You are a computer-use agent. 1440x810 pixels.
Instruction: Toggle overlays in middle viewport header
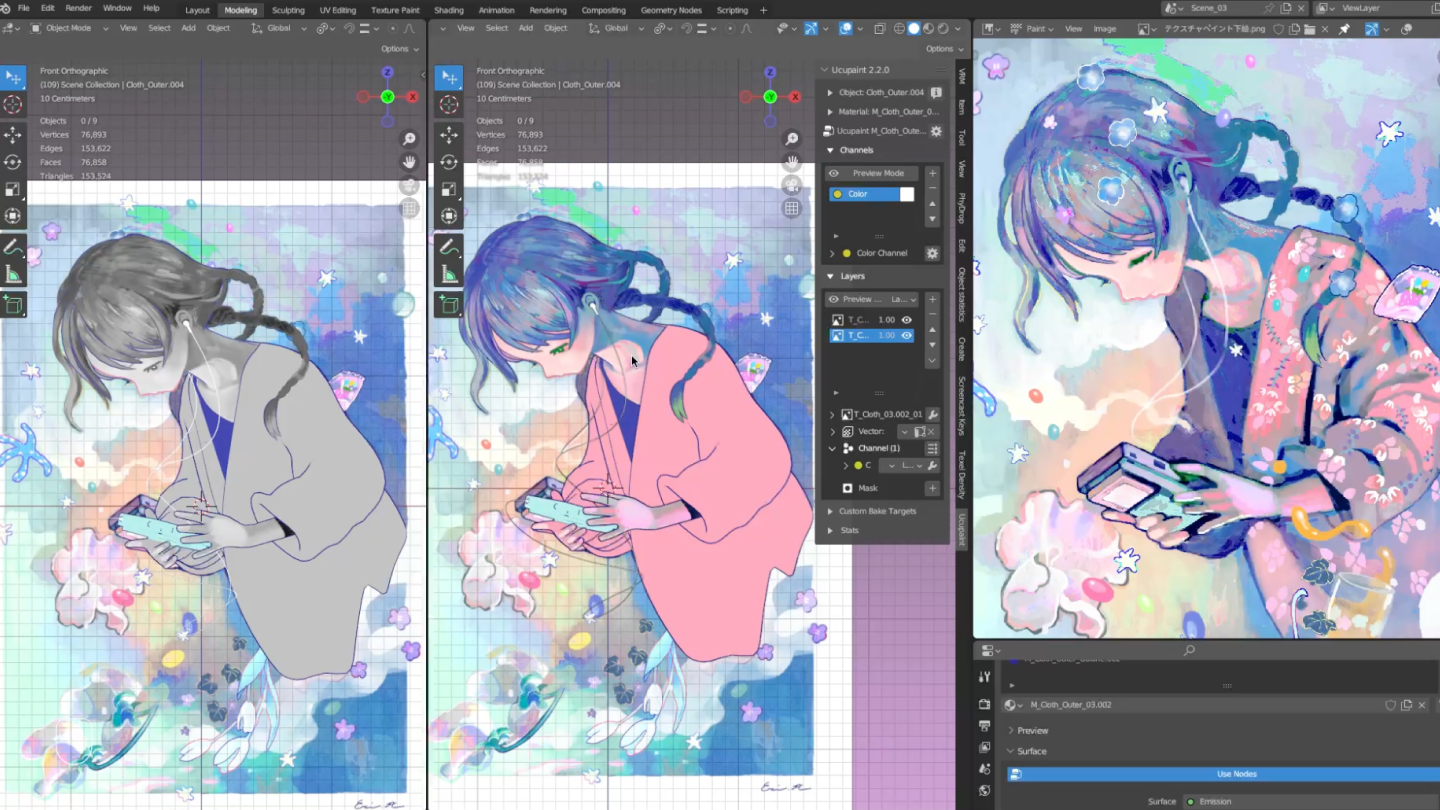click(845, 29)
